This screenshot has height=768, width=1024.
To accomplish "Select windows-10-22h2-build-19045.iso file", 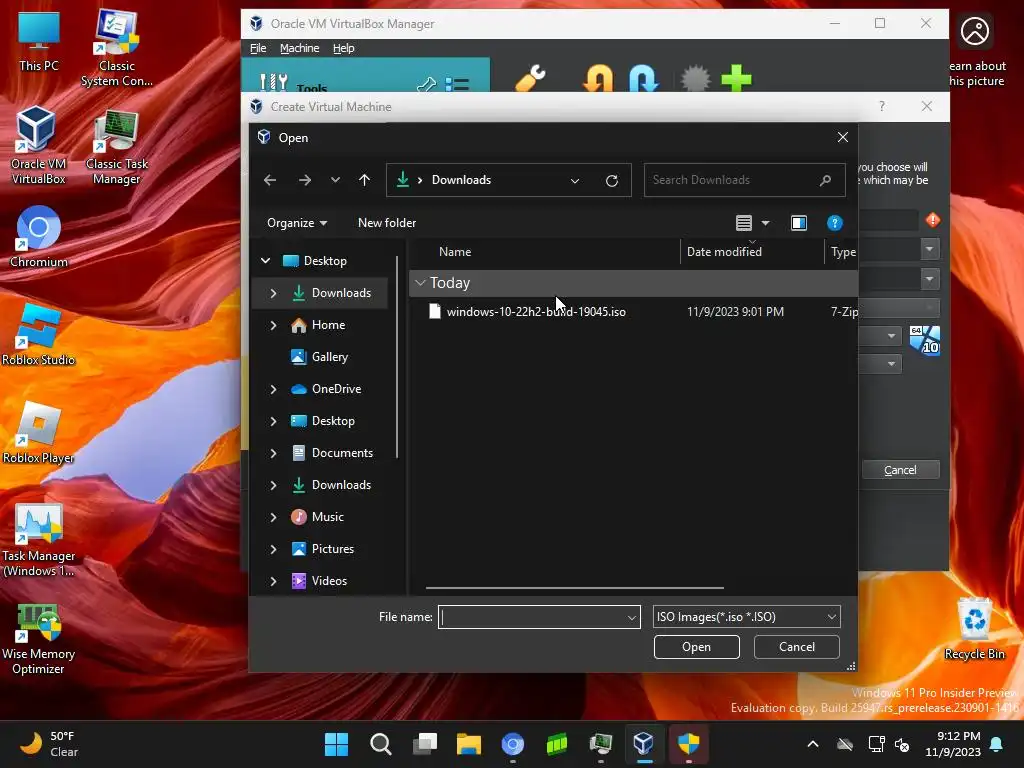I will [x=536, y=312].
